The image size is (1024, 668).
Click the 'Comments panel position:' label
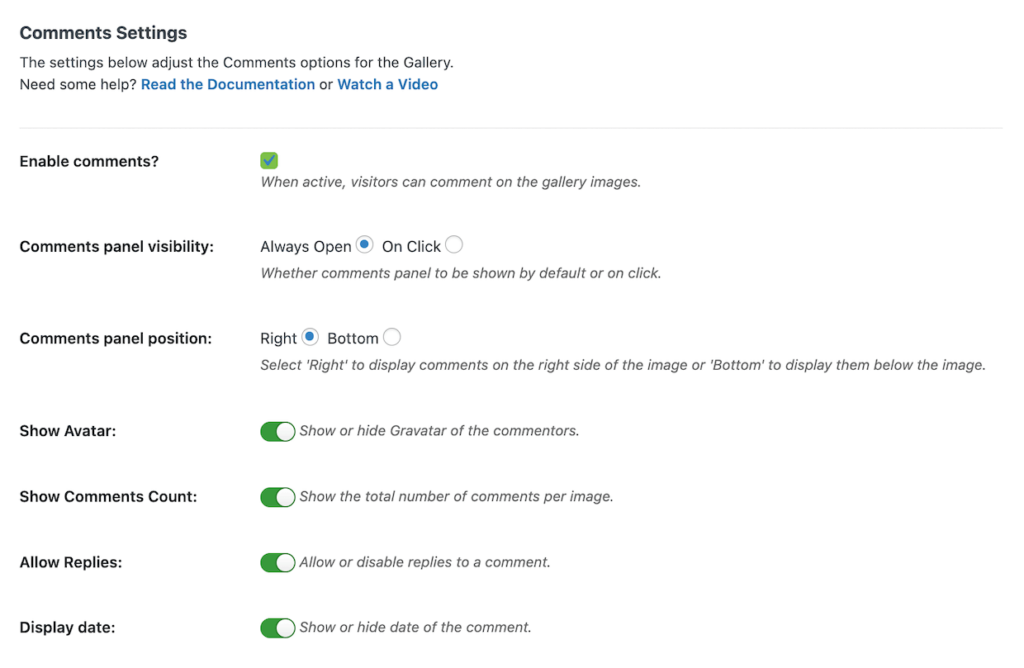[x=116, y=339]
